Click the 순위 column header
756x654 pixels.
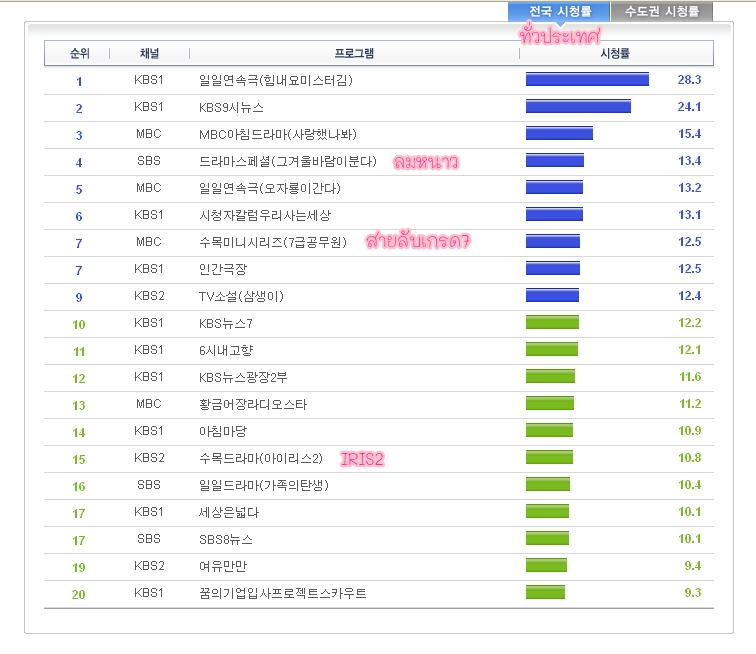[80, 53]
